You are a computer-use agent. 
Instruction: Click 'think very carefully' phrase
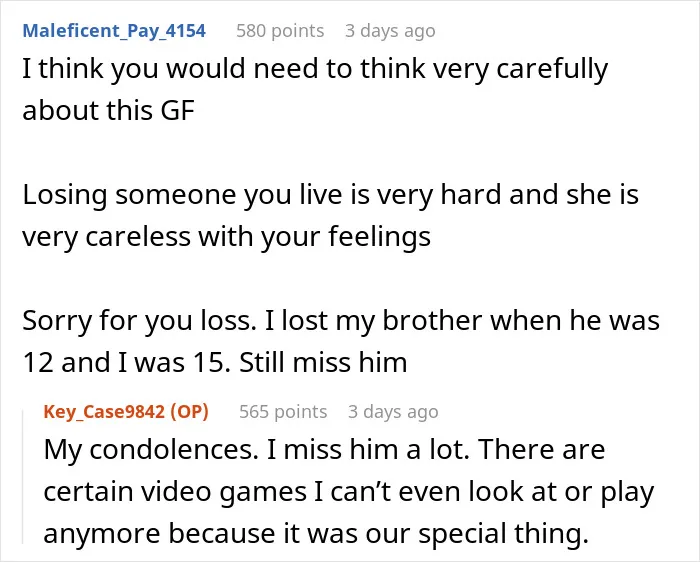point(484,69)
